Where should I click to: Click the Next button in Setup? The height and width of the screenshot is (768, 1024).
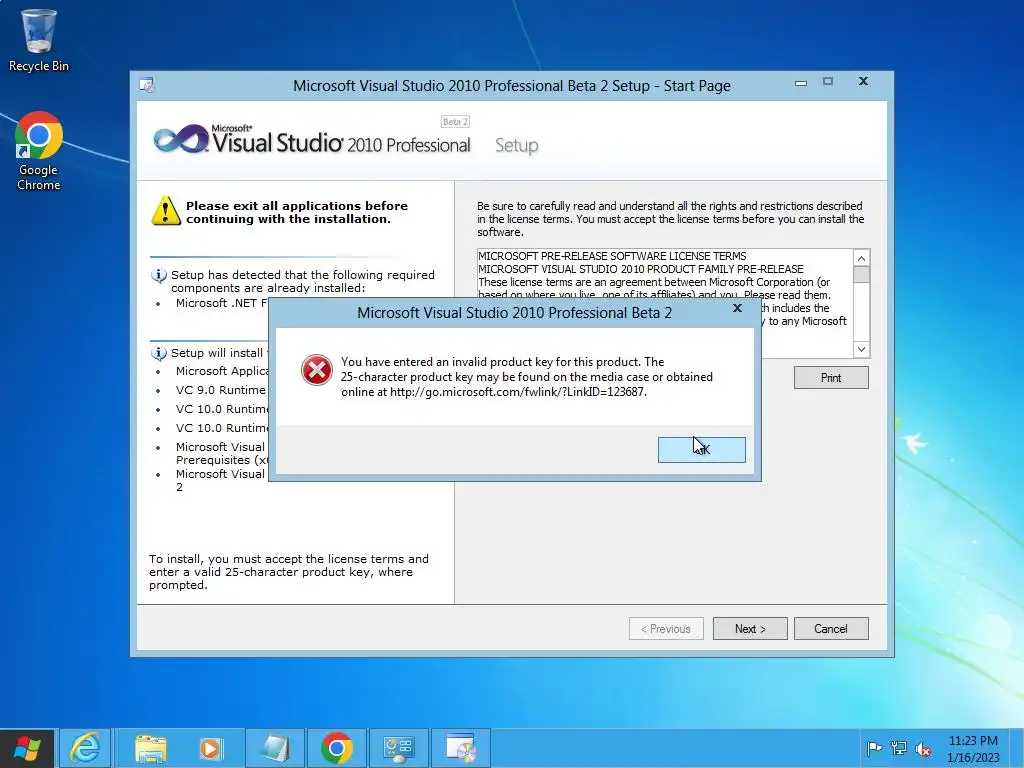point(750,629)
